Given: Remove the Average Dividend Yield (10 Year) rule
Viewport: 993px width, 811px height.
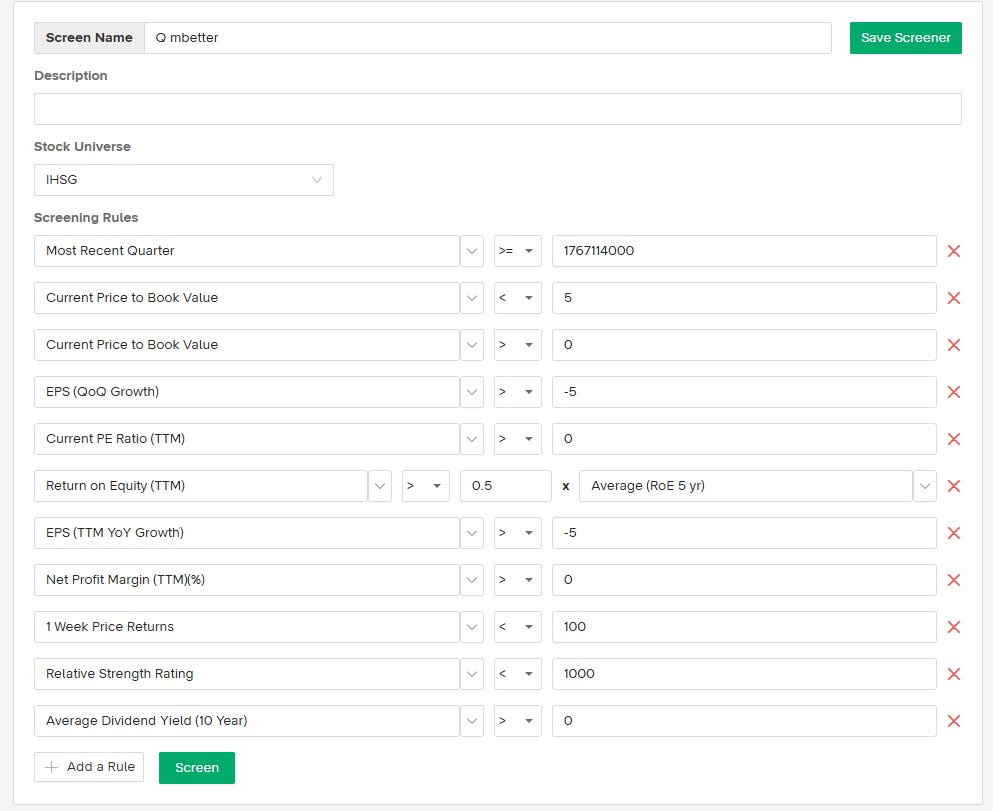Looking at the screenshot, I should click(953, 721).
